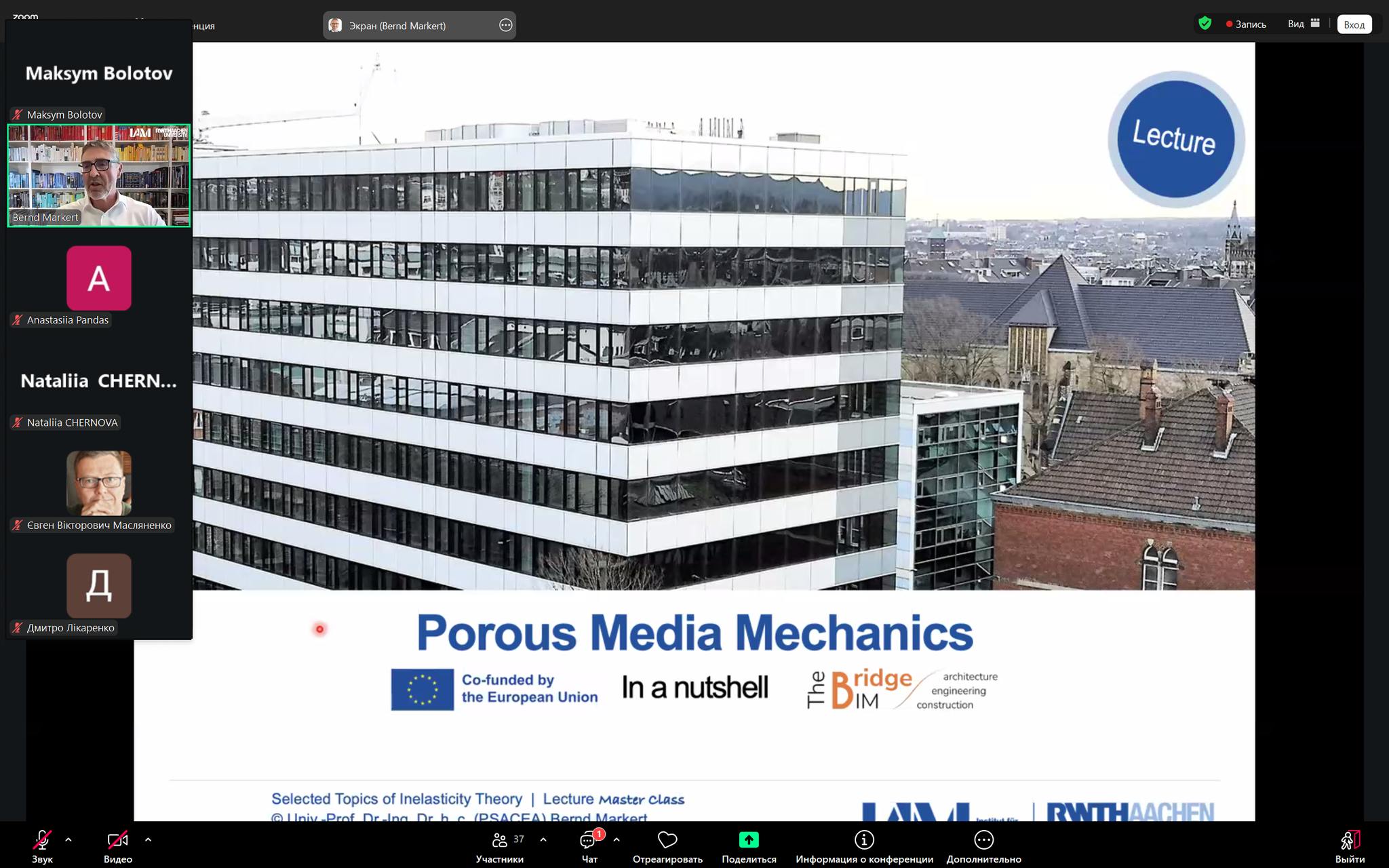Expand video options arrow beside camera
This screenshot has width=1389, height=868.
[148, 840]
